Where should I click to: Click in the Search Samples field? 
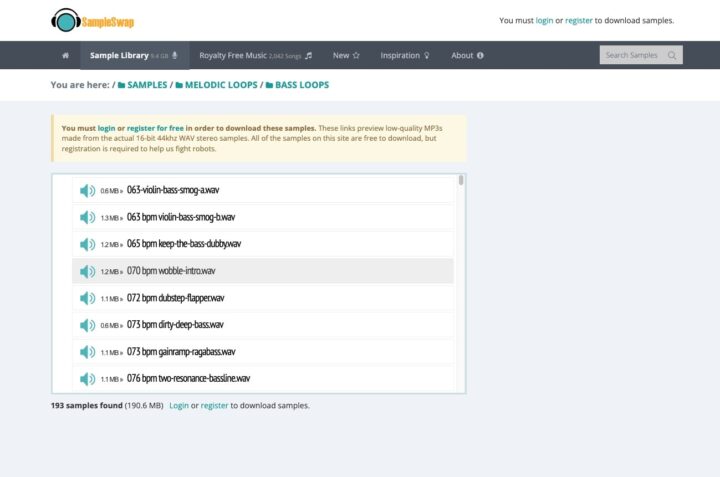click(x=631, y=55)
